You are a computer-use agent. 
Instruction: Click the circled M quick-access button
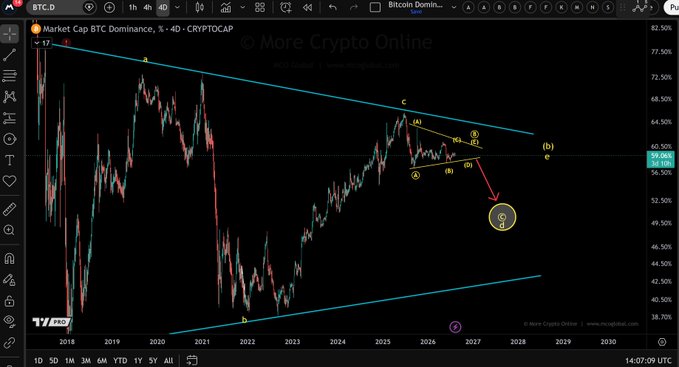click(577, 7)
